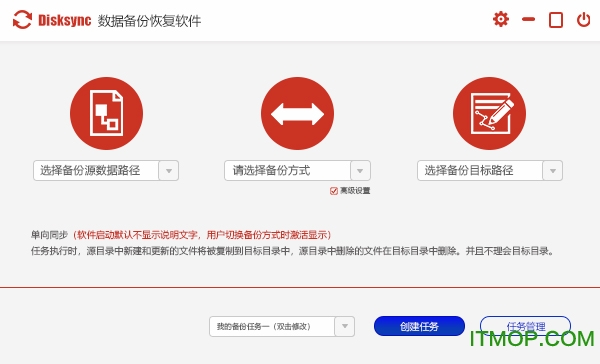Toggle the 高级设置 checkbox
600x364 pixels.
334,191
